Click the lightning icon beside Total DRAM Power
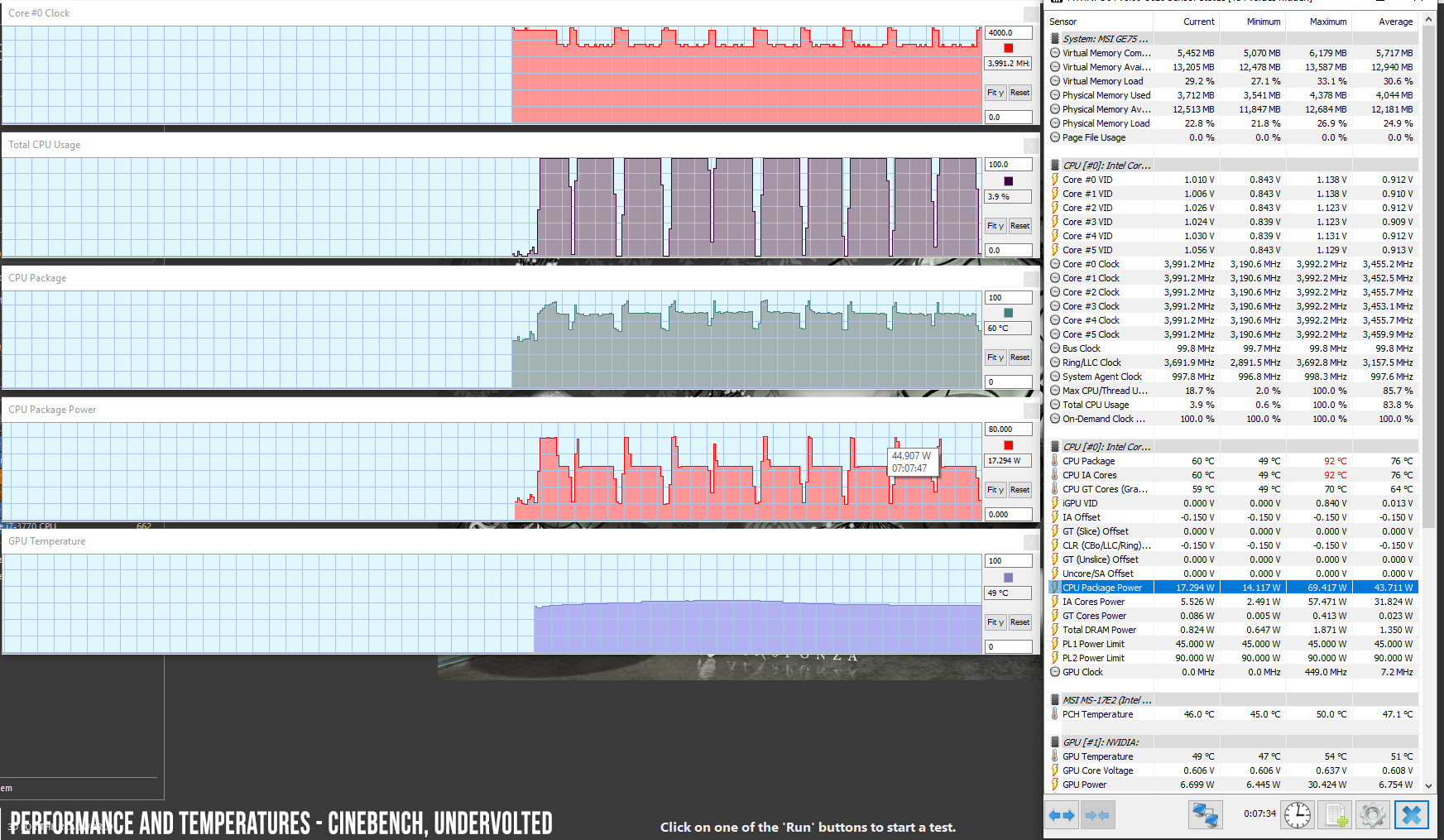This screenshot has height=840, width=1444. pos(1055,630)
